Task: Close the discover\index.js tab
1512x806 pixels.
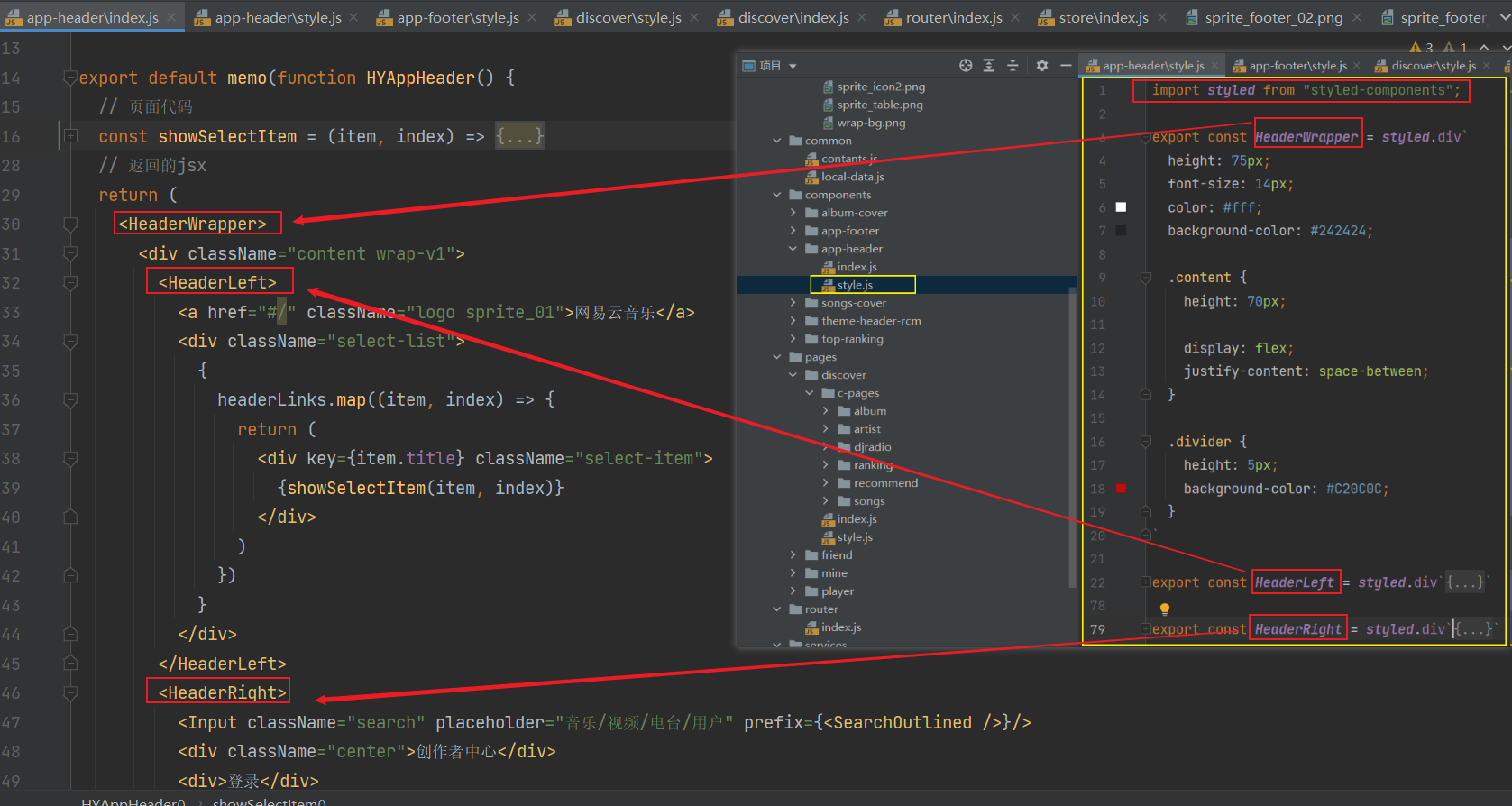Action: coord(862,17)
